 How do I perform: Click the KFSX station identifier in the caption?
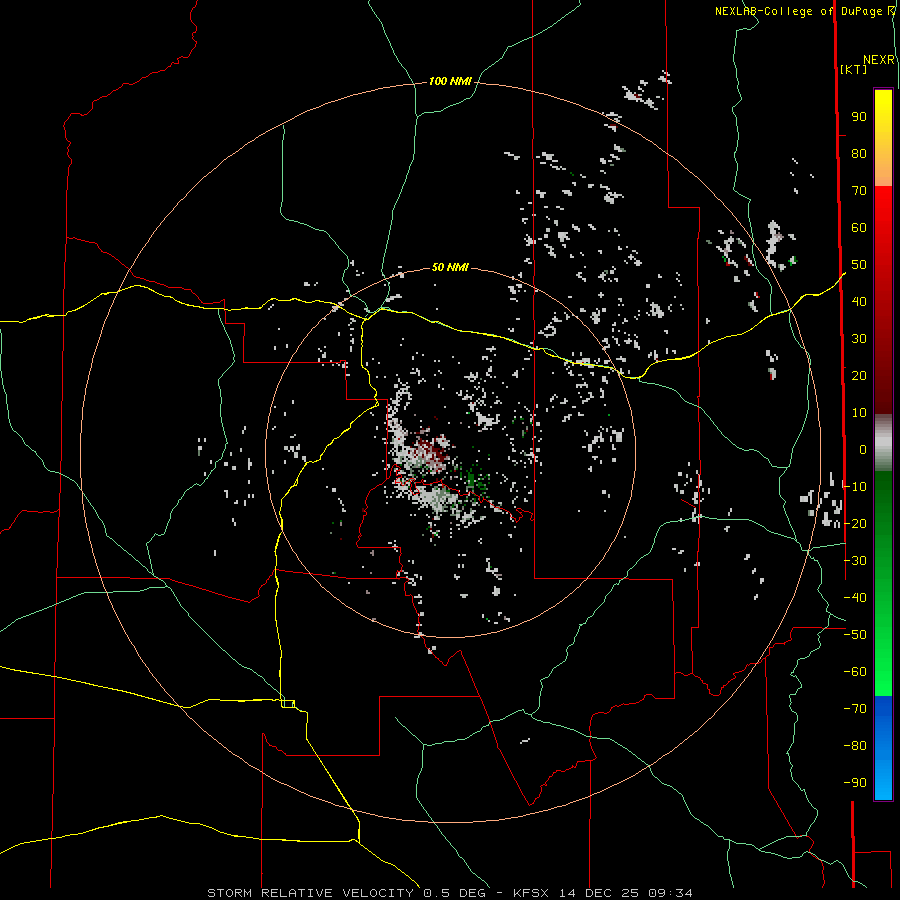pos(531,893)
